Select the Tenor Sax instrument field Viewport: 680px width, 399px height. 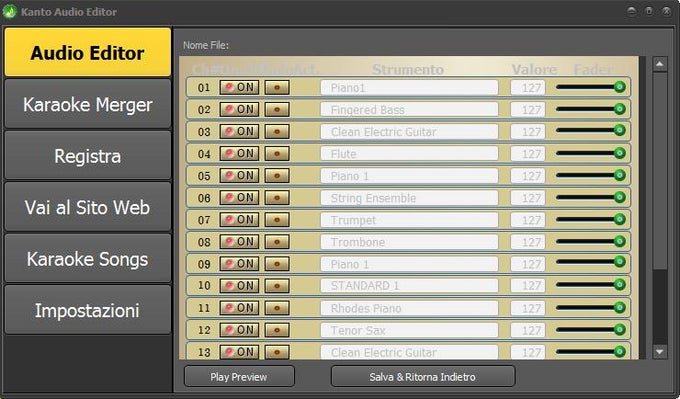point(409,330)
